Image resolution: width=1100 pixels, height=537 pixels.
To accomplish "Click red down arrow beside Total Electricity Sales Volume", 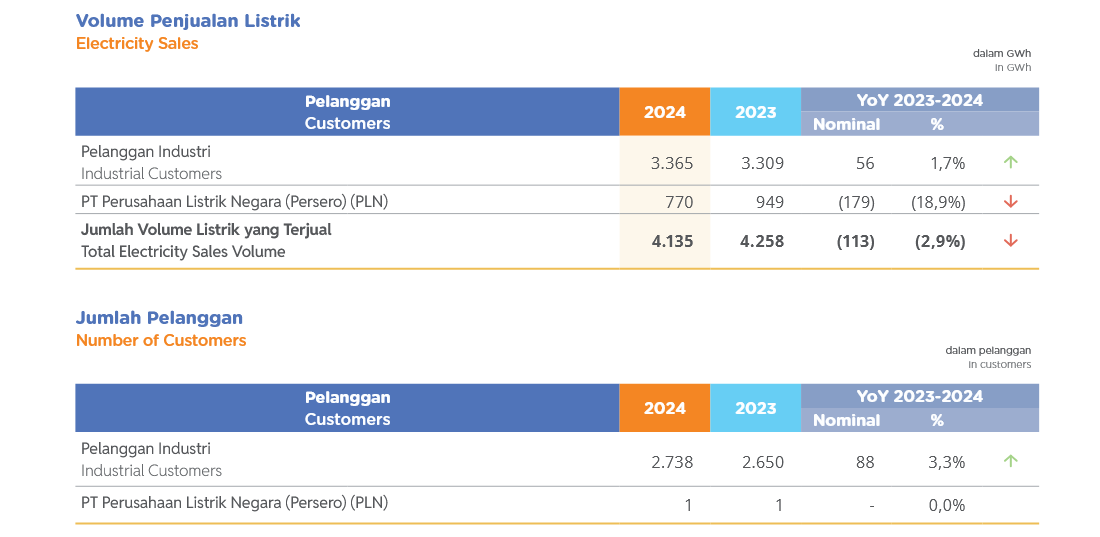I will click(1010, 241).
